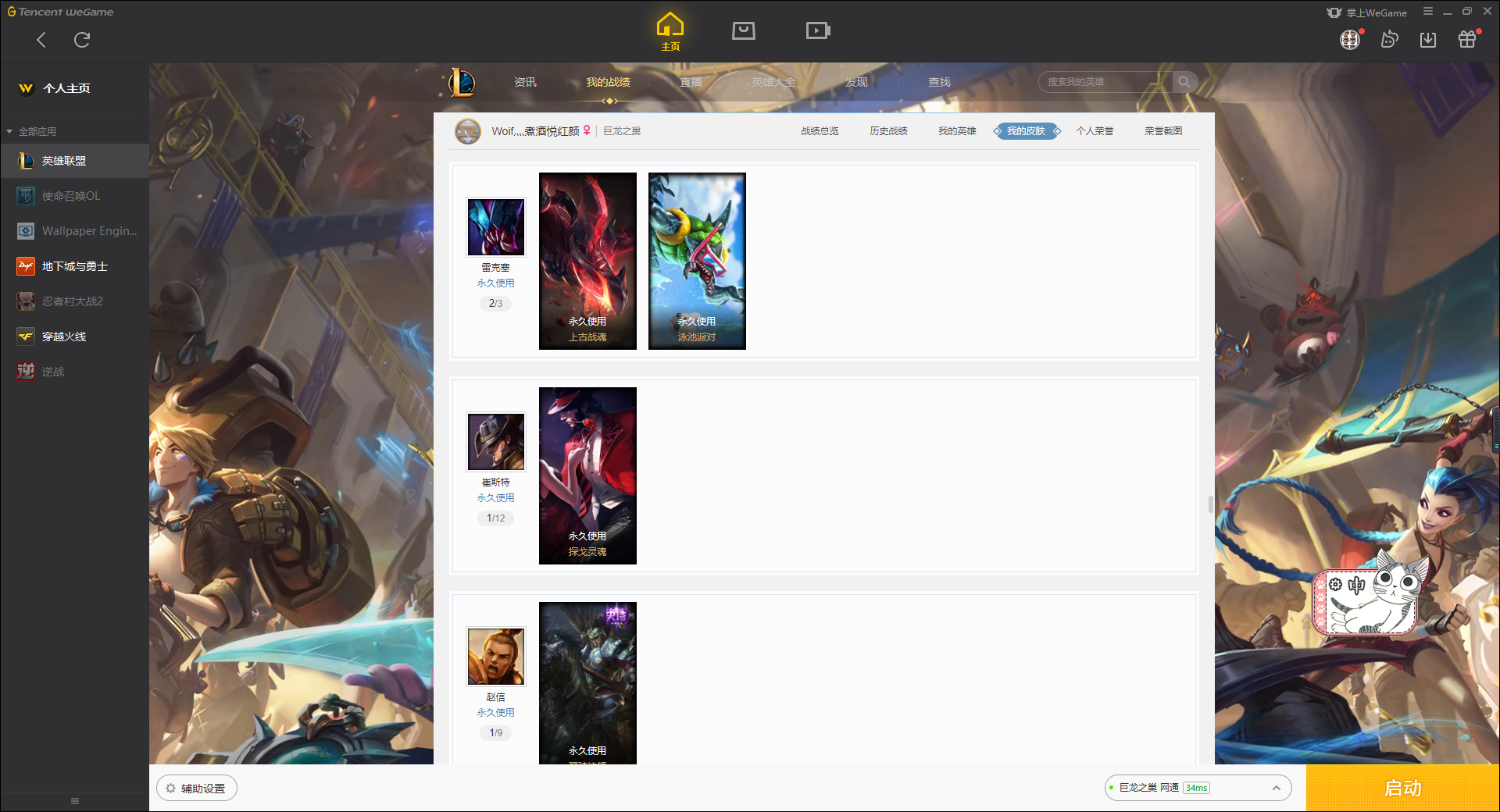
Task: Switch to the 英雄大全 tab
Action: click(773, 82)
